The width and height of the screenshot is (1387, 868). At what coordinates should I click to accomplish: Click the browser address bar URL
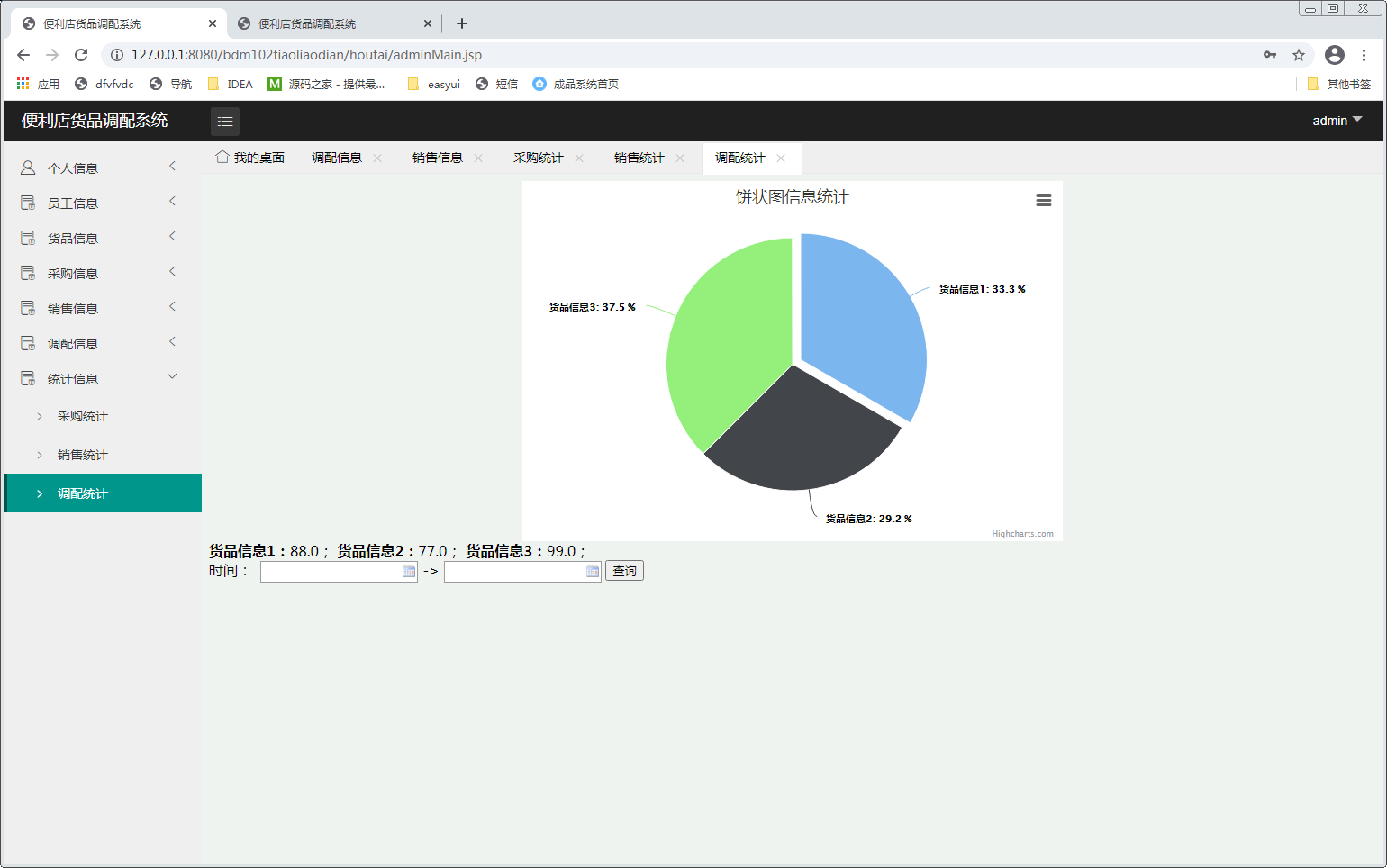[306, 55]
